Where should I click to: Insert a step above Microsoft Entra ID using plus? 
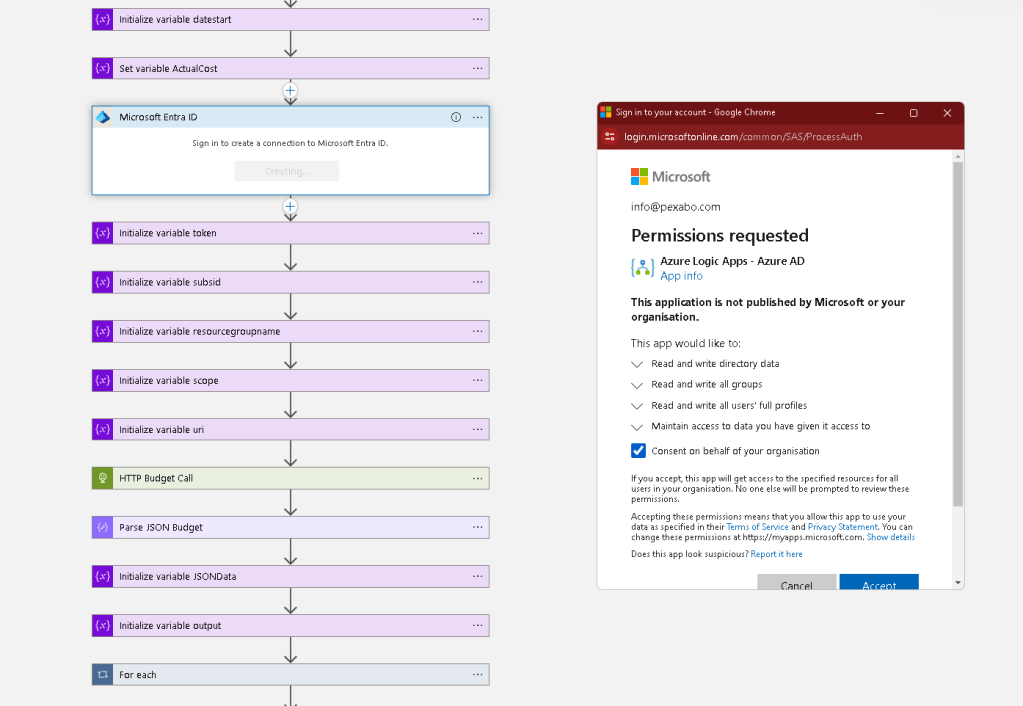290,91
